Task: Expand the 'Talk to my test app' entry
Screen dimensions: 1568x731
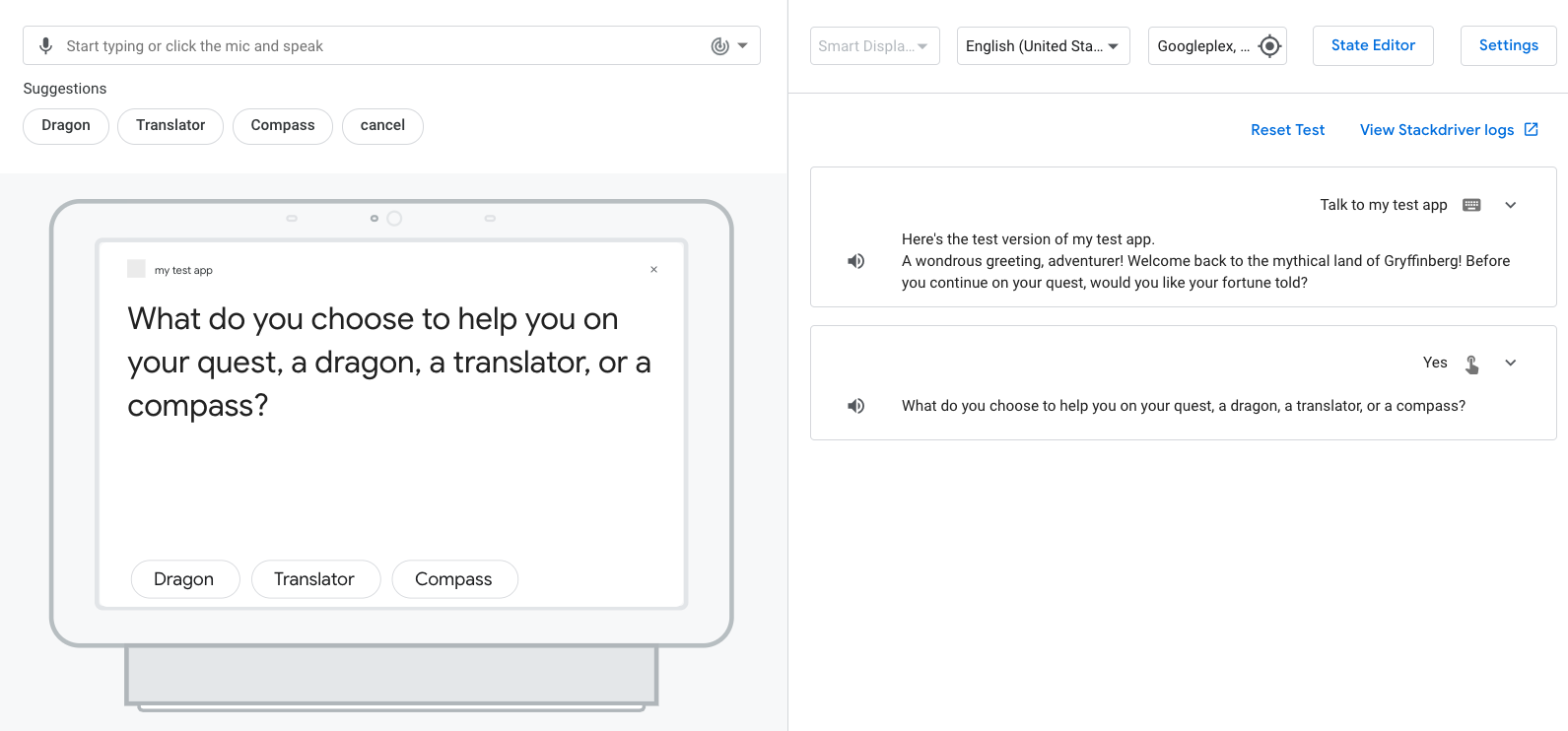Action: (1510, 205)
